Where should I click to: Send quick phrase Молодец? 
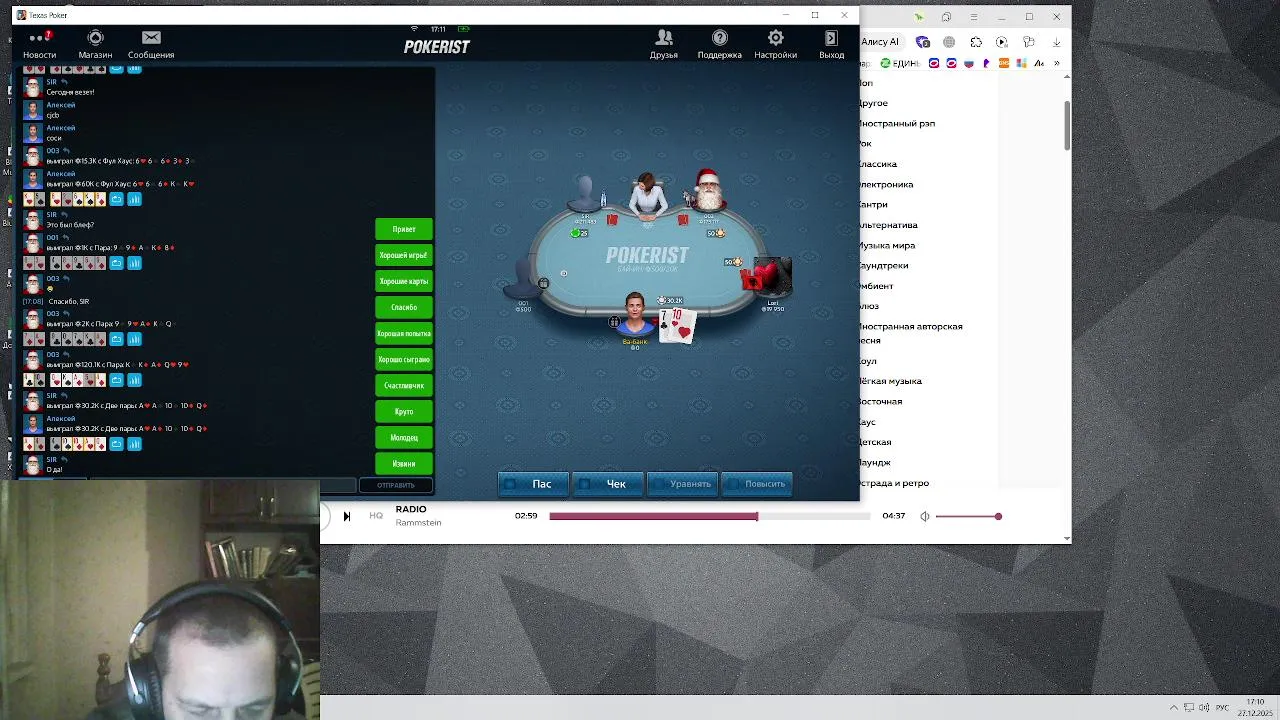pos(404,437)
